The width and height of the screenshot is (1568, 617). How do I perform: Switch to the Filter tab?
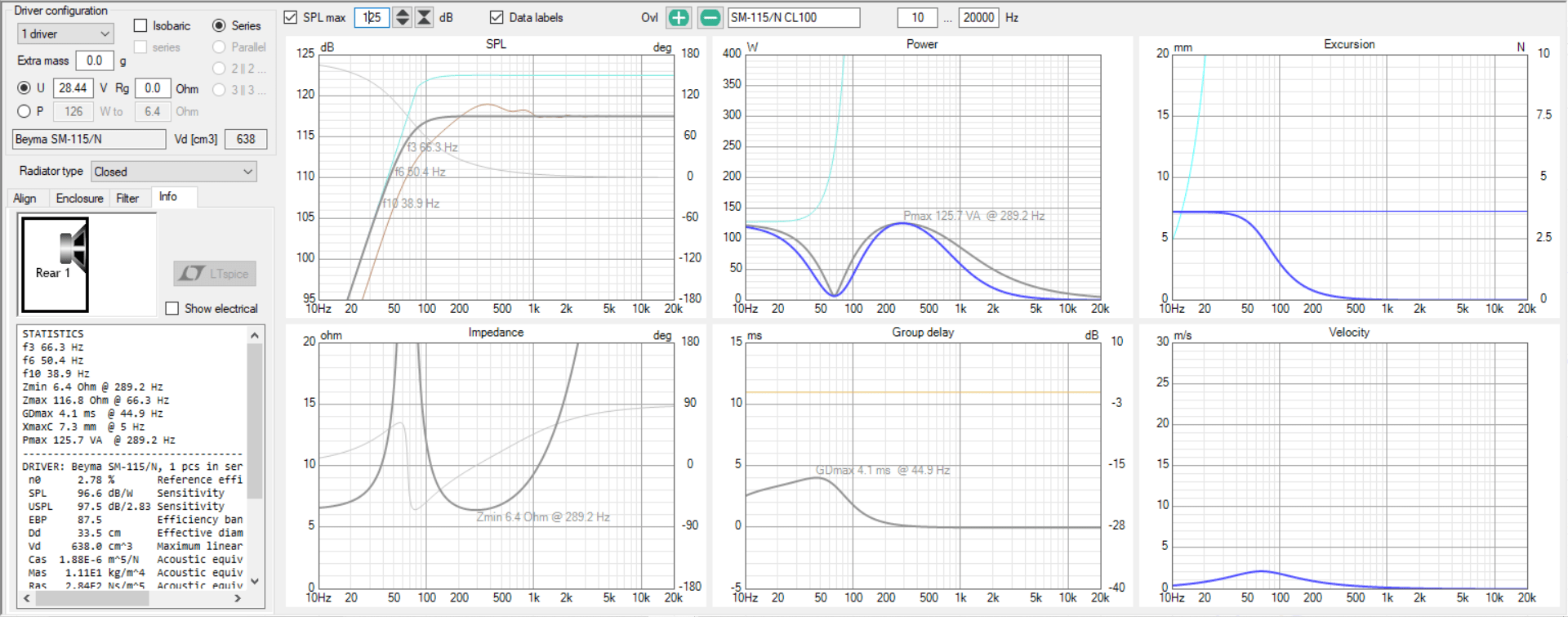(127, 199)
